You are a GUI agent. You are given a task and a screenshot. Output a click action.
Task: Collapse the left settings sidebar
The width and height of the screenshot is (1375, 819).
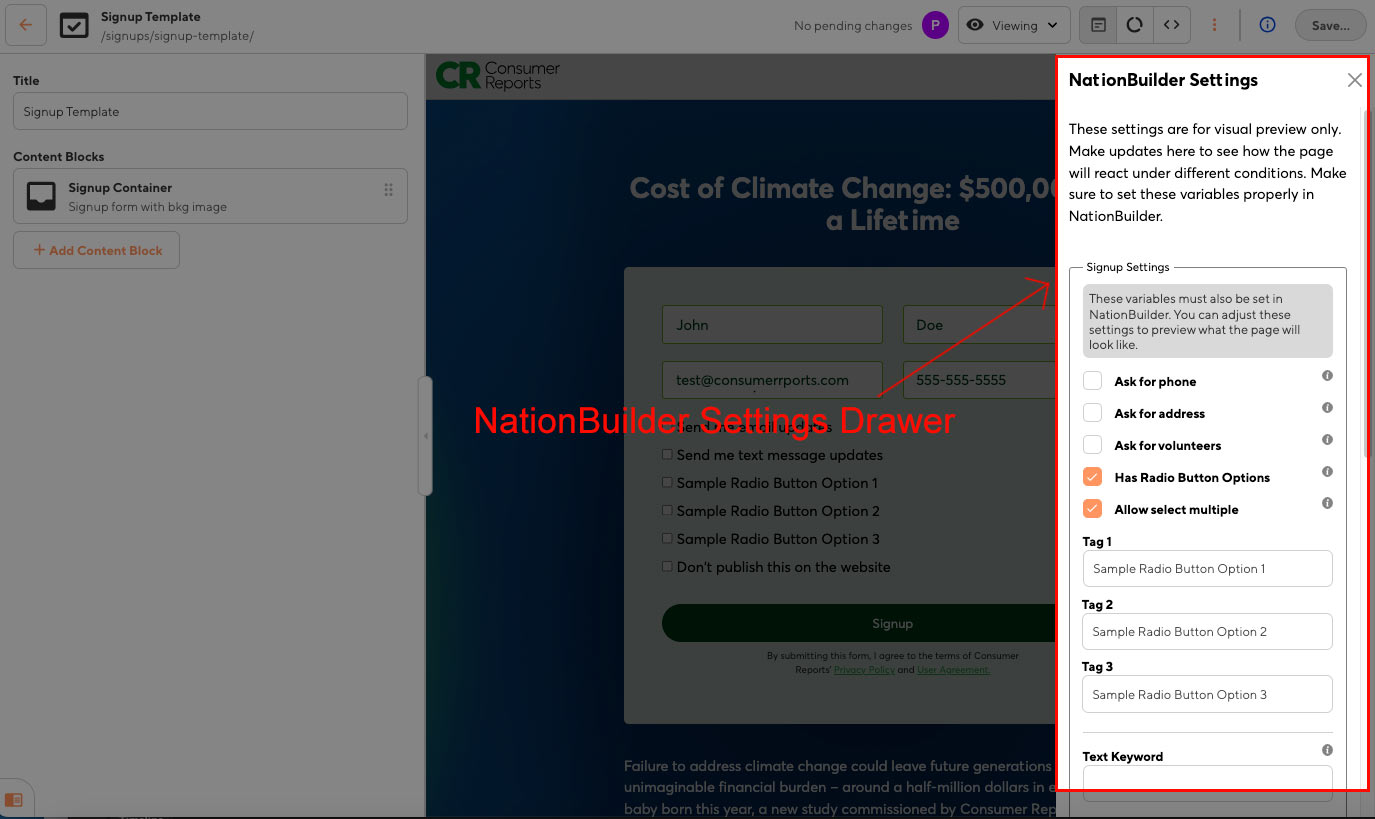[x=426, y=435]
